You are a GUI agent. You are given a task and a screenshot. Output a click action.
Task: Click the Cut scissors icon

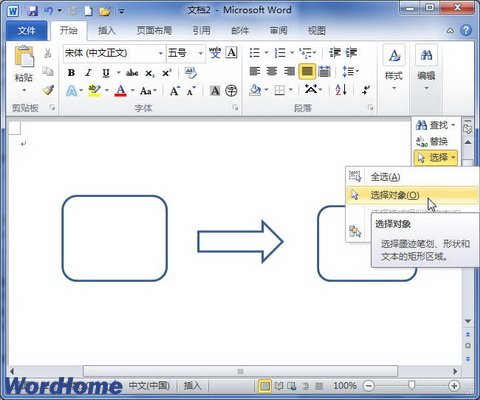coord(48,53)
